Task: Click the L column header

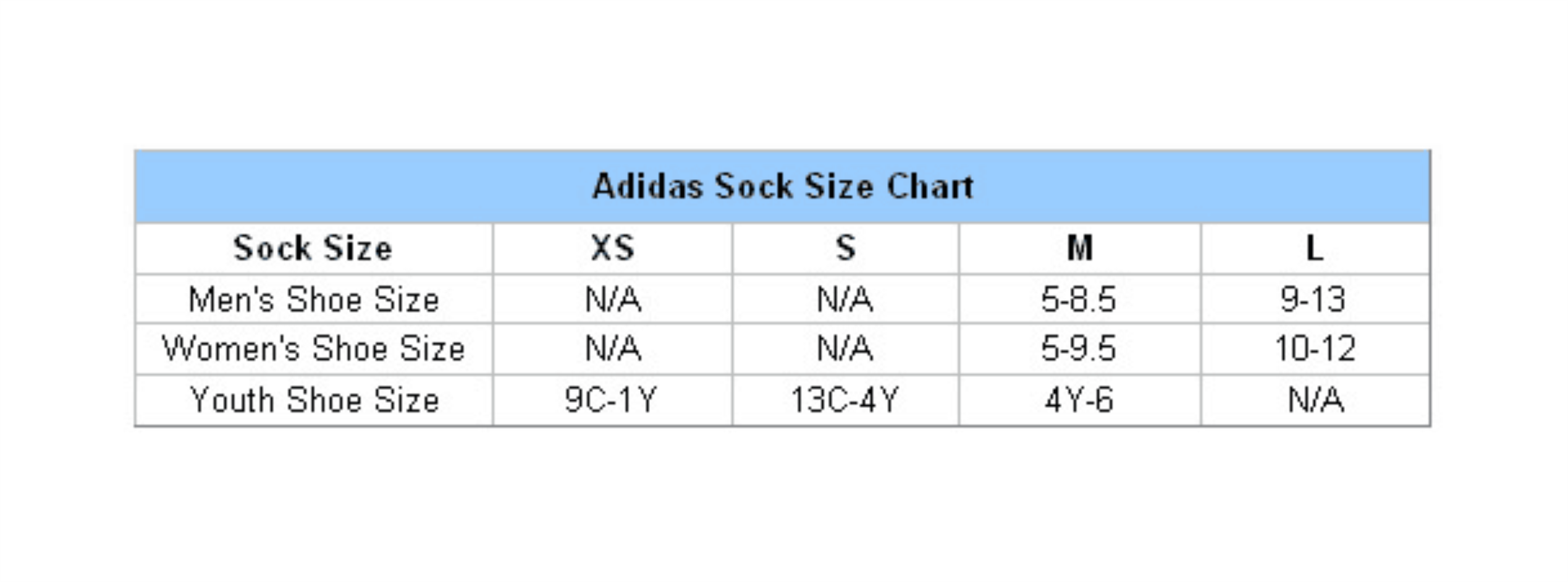Action: [x=1315, y=248]
